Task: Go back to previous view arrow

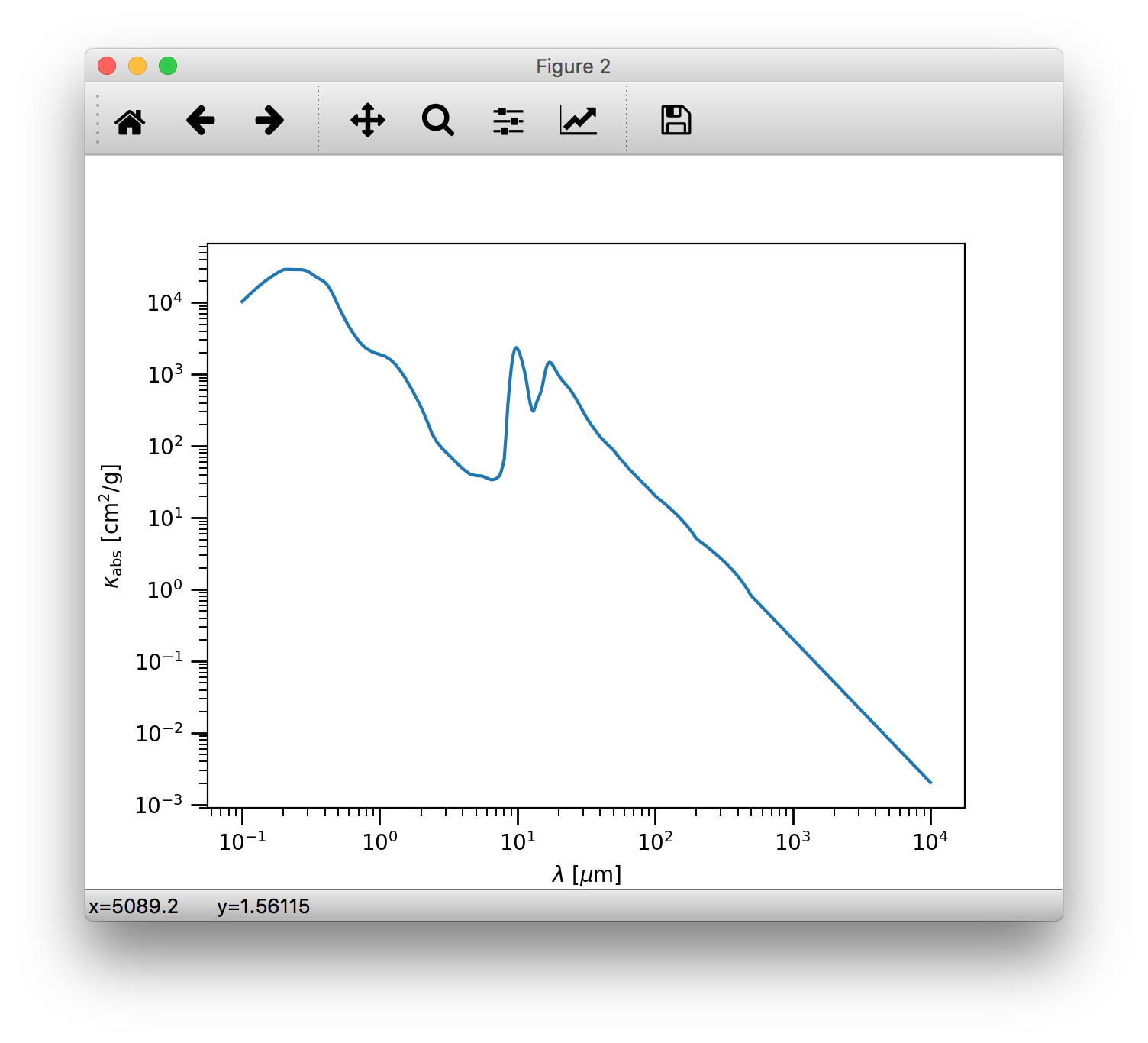Action: coord(201,121)
